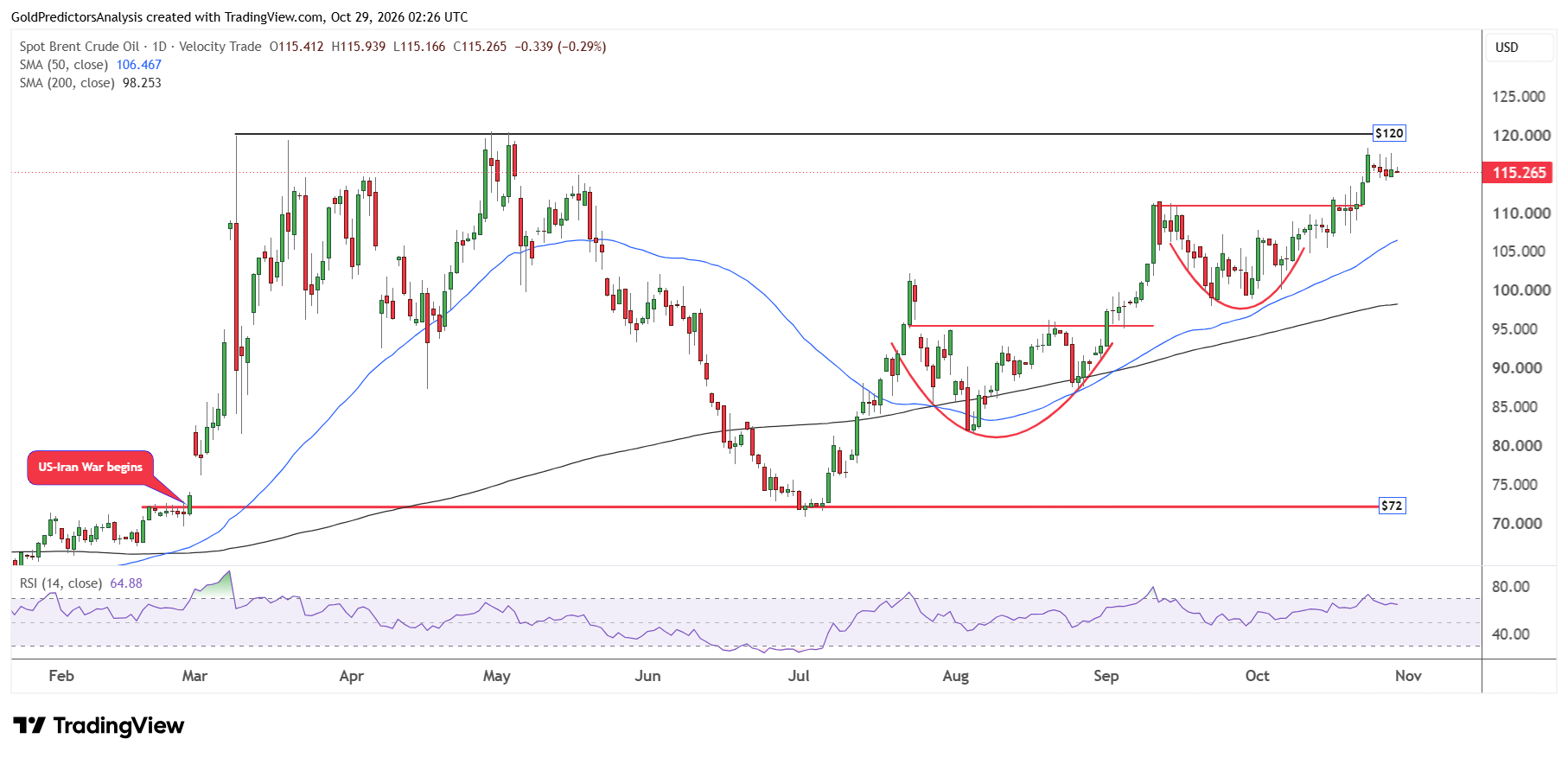Click the 90.000 price axis label

[1517, 368]
